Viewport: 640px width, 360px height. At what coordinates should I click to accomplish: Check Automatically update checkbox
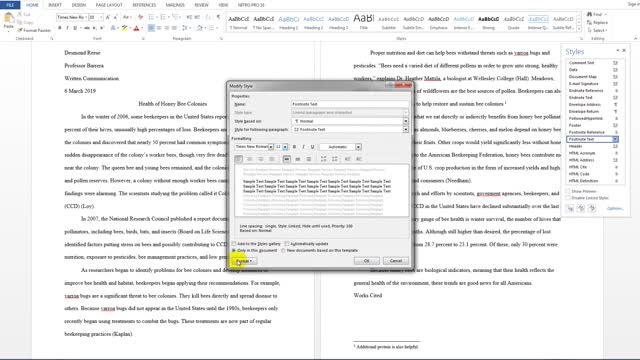pyautogui.click(x=287, y=244)
